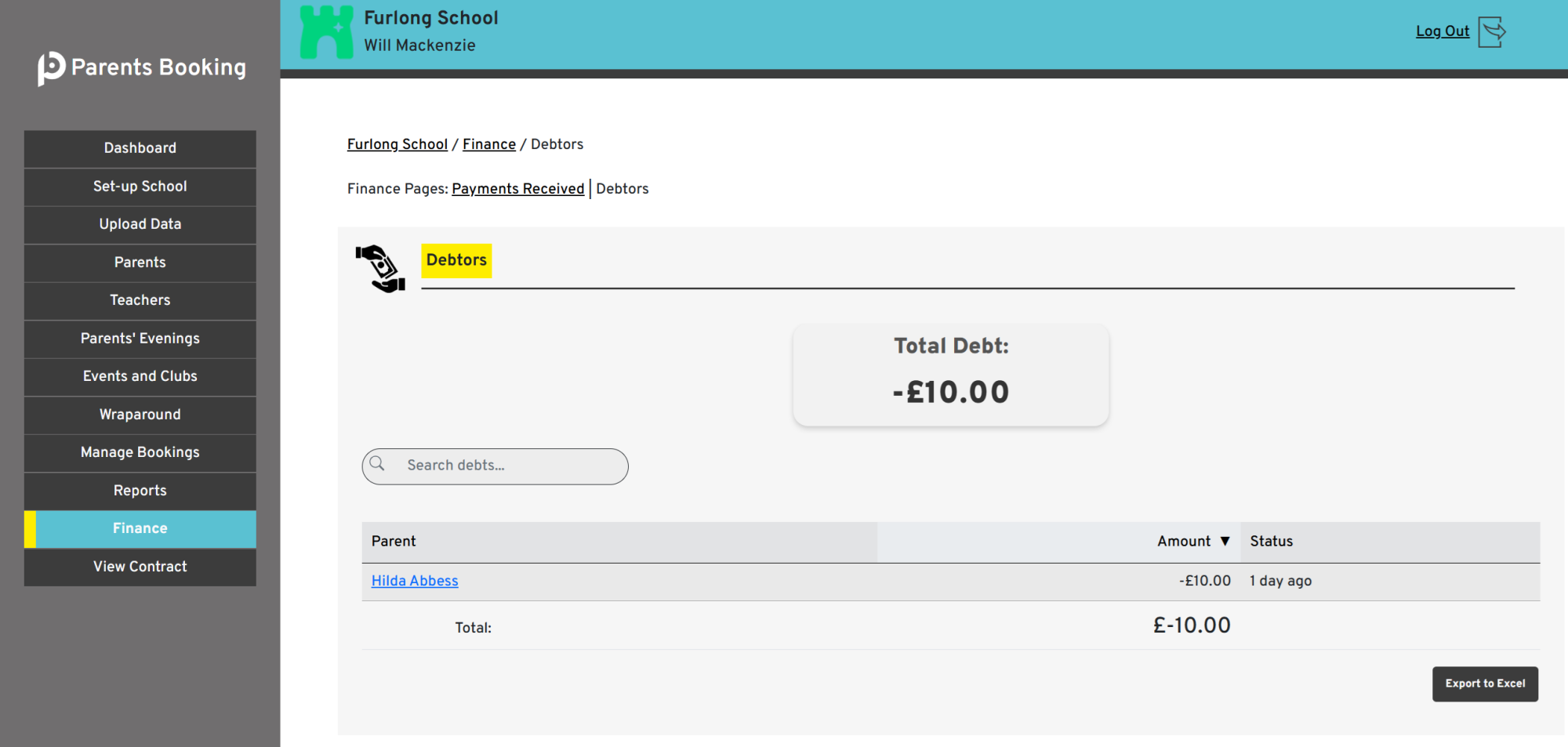Open the Reports menu item
This screenshot has height=747, width=1568.
[140, 491]
